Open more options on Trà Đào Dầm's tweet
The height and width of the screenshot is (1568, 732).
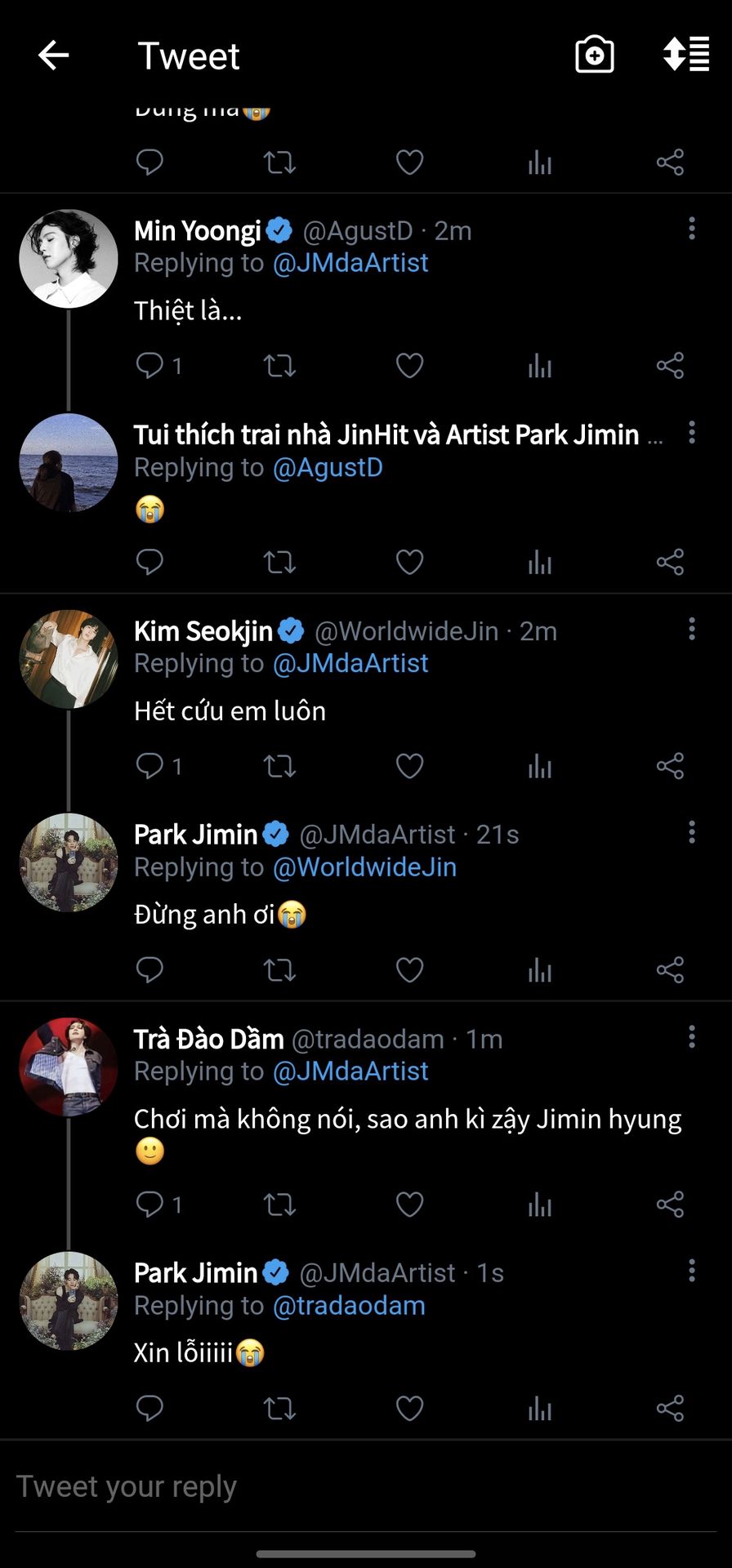pos(692,1037)
